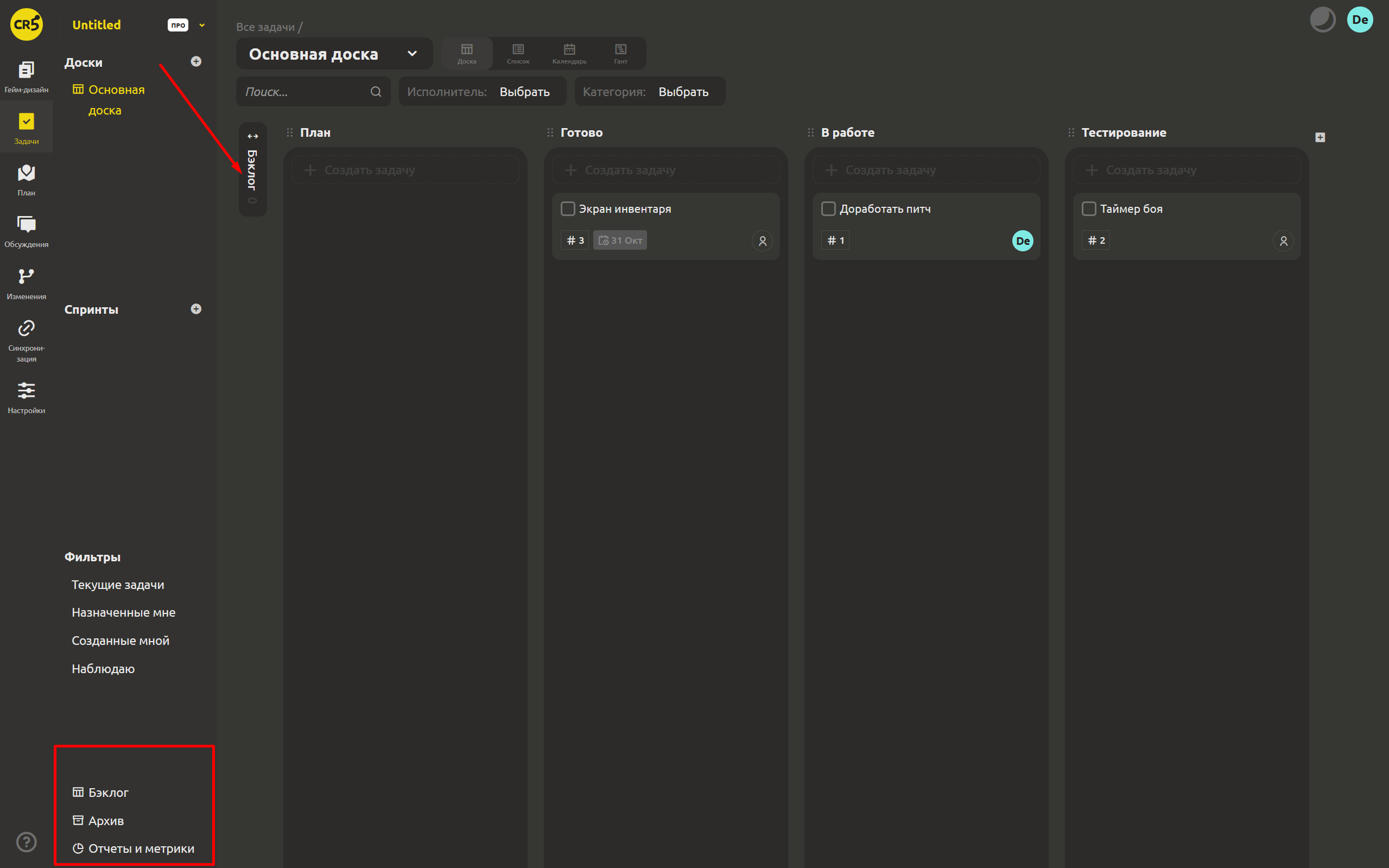The width and height of the screenshot is (1389, 868).
Task: Check the Таймер боя task checkbox
Action: [x=1089, y=208]
